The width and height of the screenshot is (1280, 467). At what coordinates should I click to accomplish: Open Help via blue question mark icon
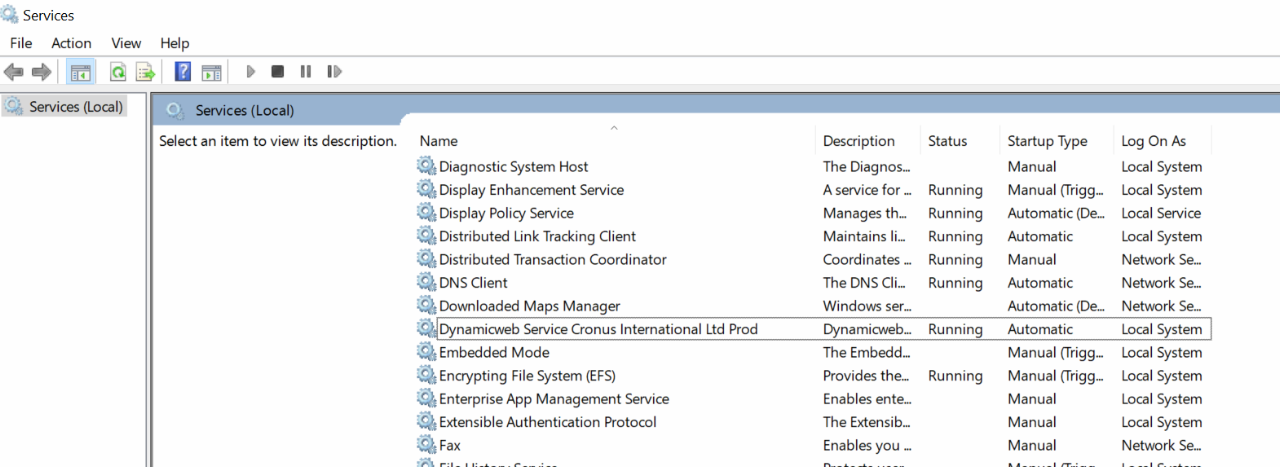pos(183,72)
